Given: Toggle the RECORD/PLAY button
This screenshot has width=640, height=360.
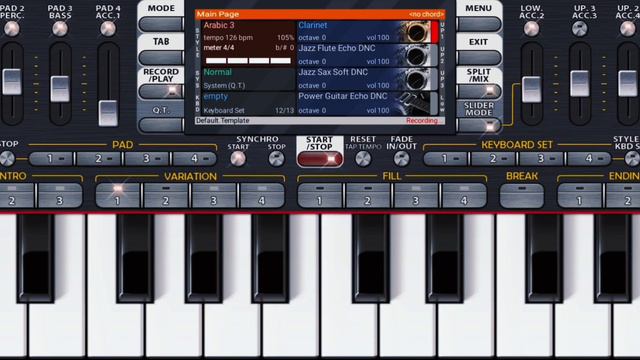Looking at the screenshot, I should (x=161, y=91).
